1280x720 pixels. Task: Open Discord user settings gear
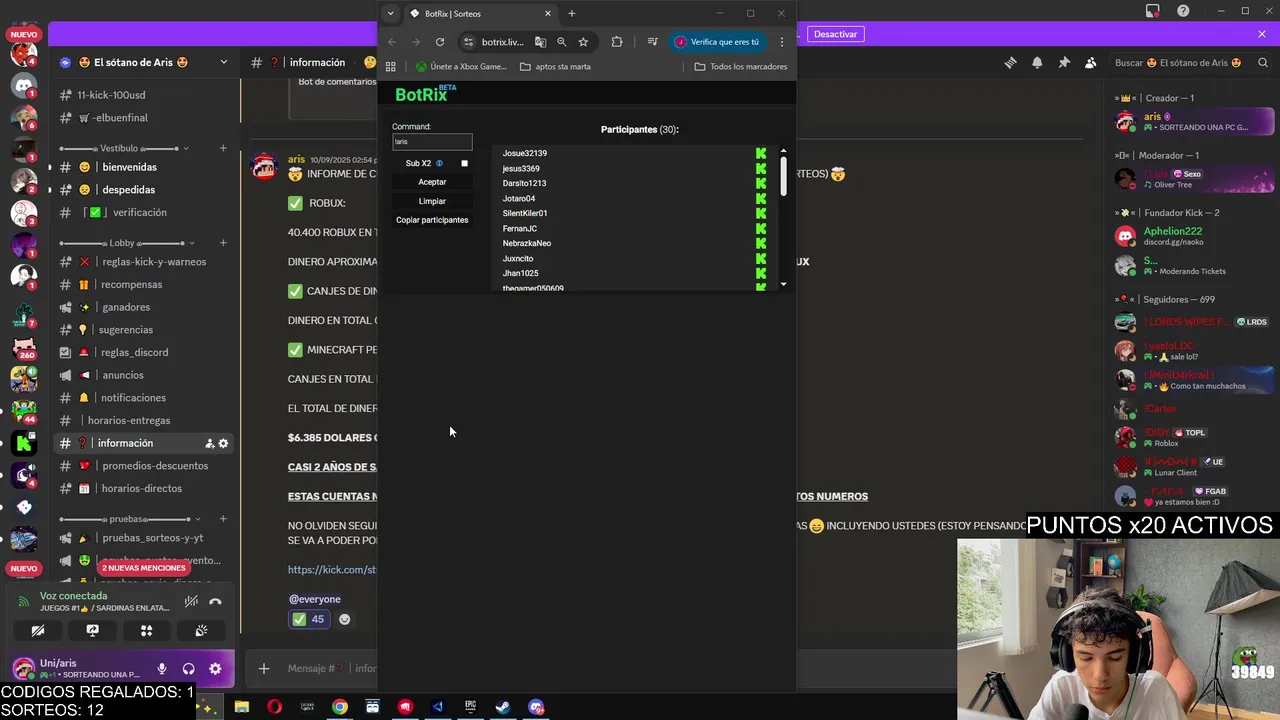[215, 669]
